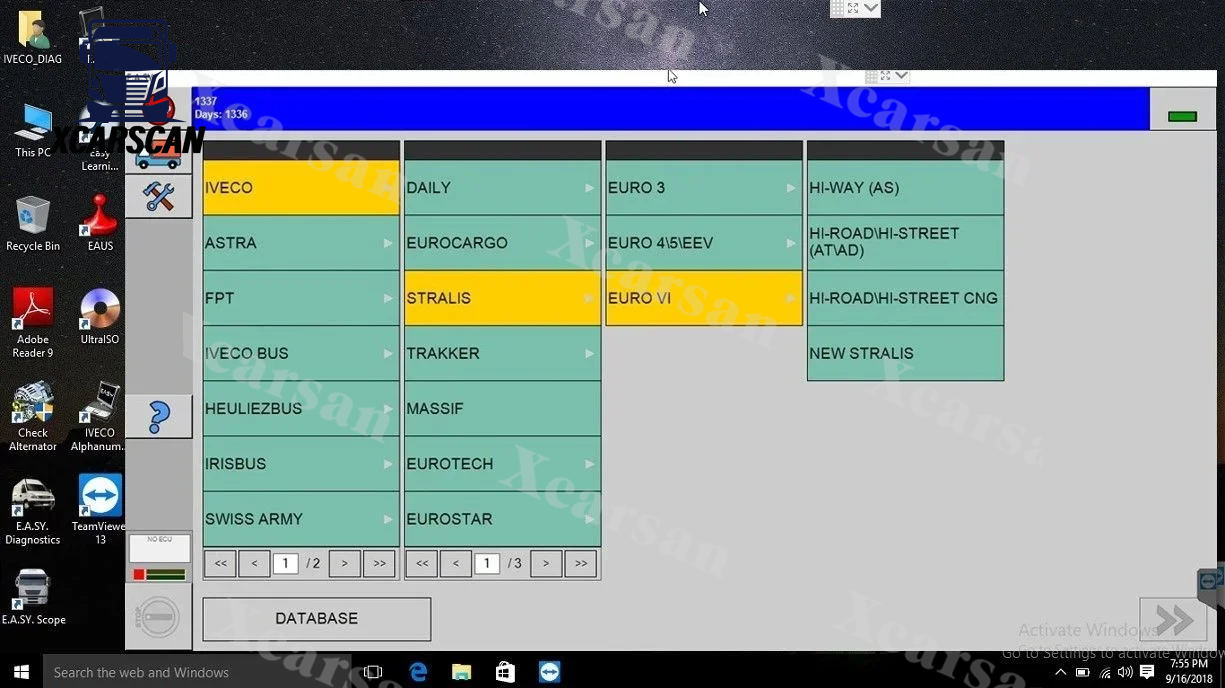
Task: Go to previous page of brand list
Action: (254, 564)
